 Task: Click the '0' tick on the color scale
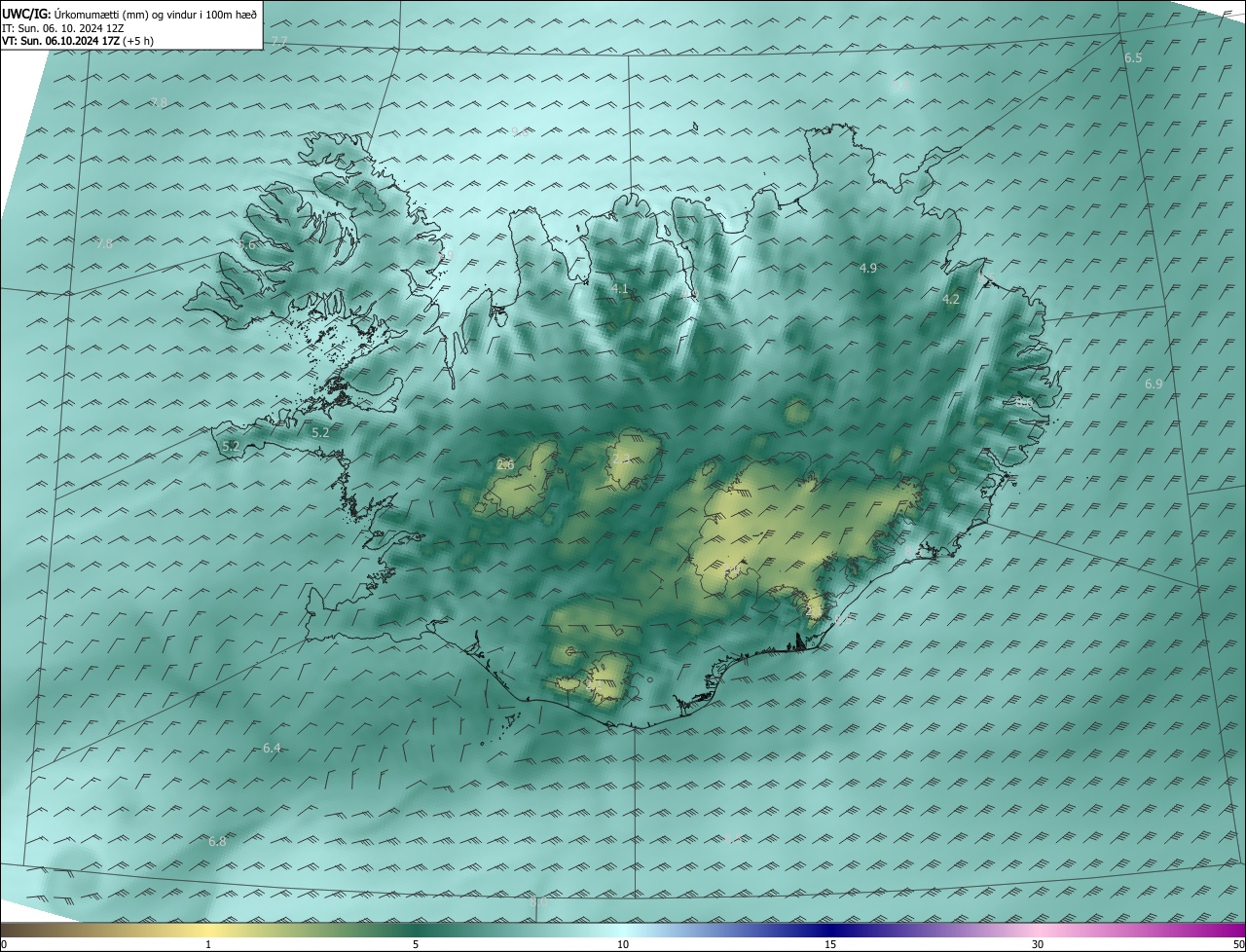(4, 944)
